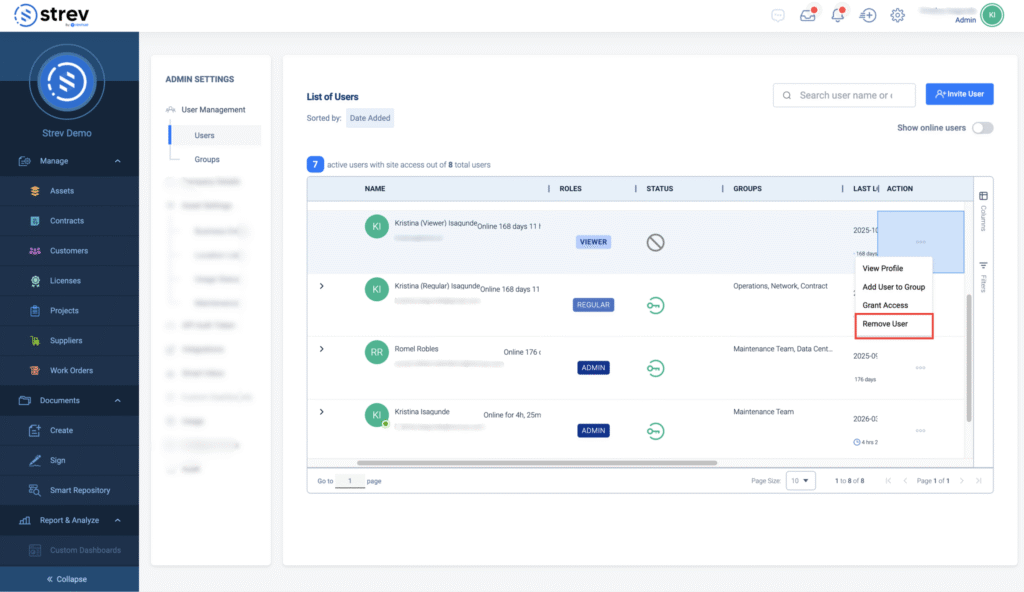1024x592 pixels.
Task: Open the Filters side panel
Action: click(983, 273)
